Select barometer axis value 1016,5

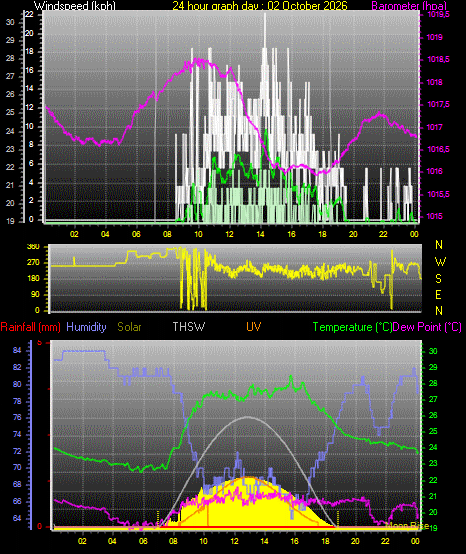[x=438, y=149]
